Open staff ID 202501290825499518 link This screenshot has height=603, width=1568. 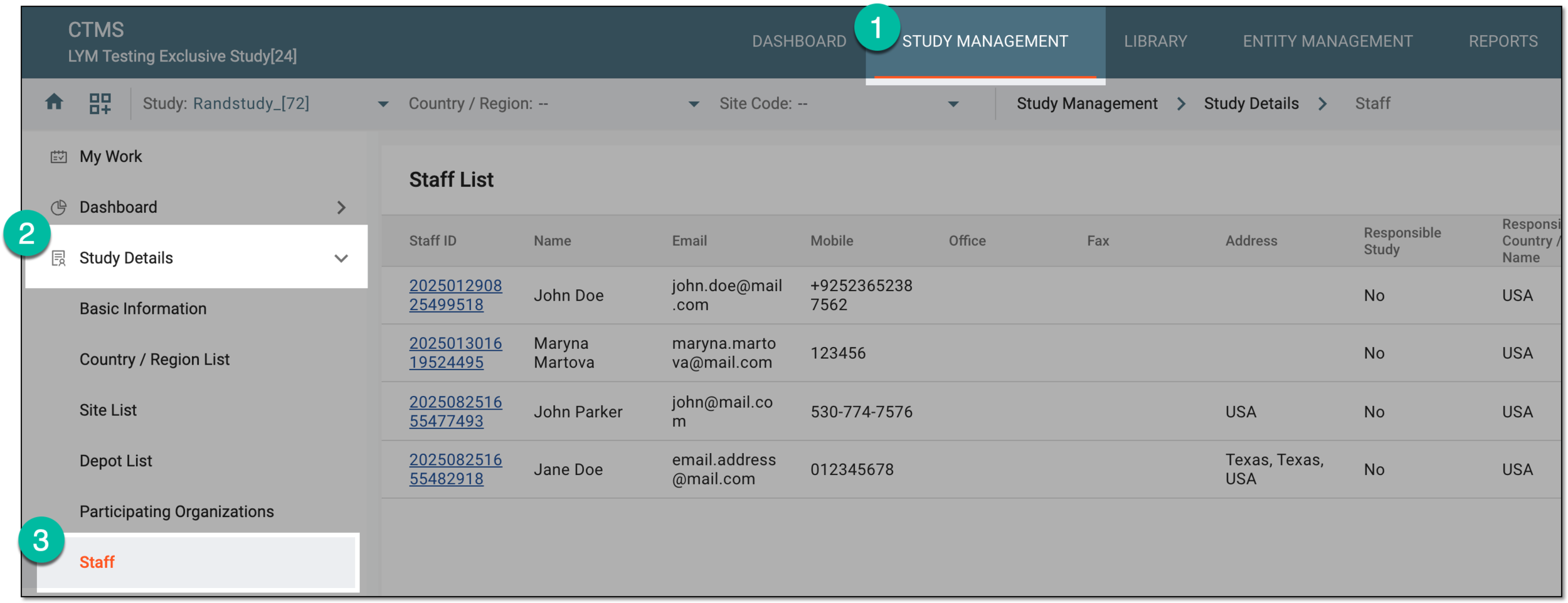click(455, 295)
